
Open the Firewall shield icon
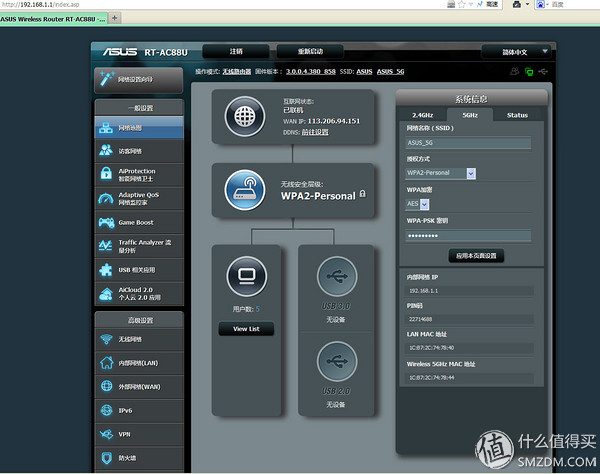(107, 458)
